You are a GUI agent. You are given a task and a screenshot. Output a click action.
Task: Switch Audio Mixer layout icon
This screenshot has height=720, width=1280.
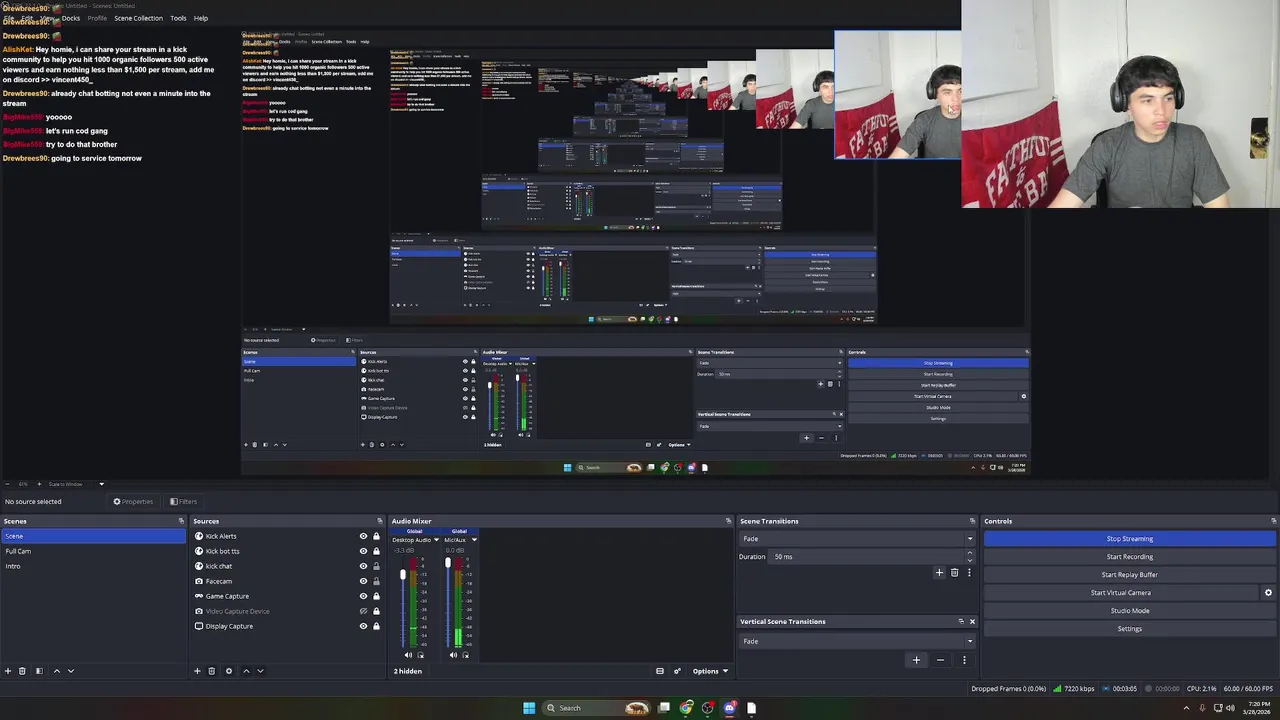(x=660, y=671)
